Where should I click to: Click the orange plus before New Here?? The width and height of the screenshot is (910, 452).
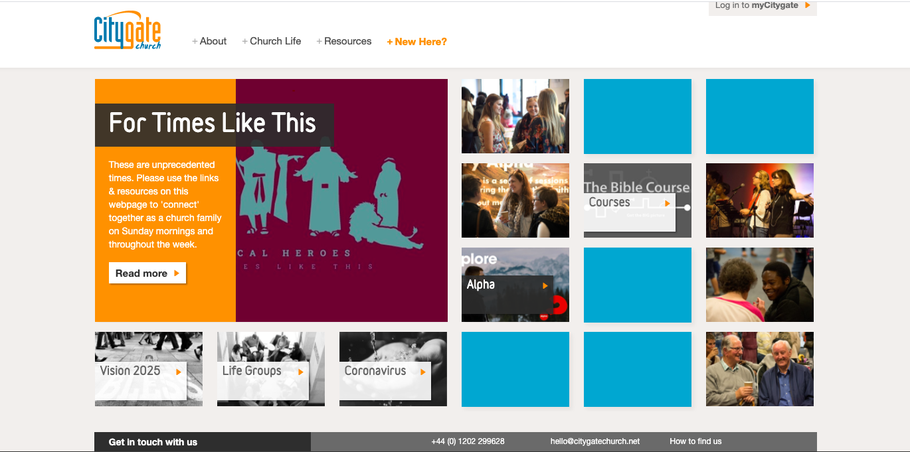tap(389, 42)
